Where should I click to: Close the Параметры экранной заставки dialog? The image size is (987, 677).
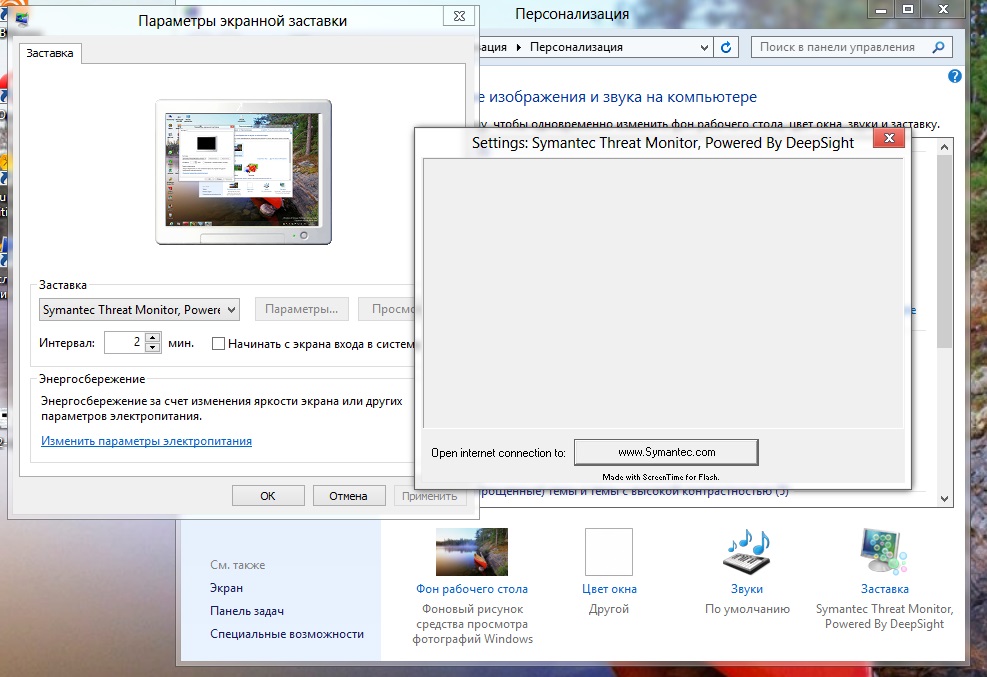(460, 16)
